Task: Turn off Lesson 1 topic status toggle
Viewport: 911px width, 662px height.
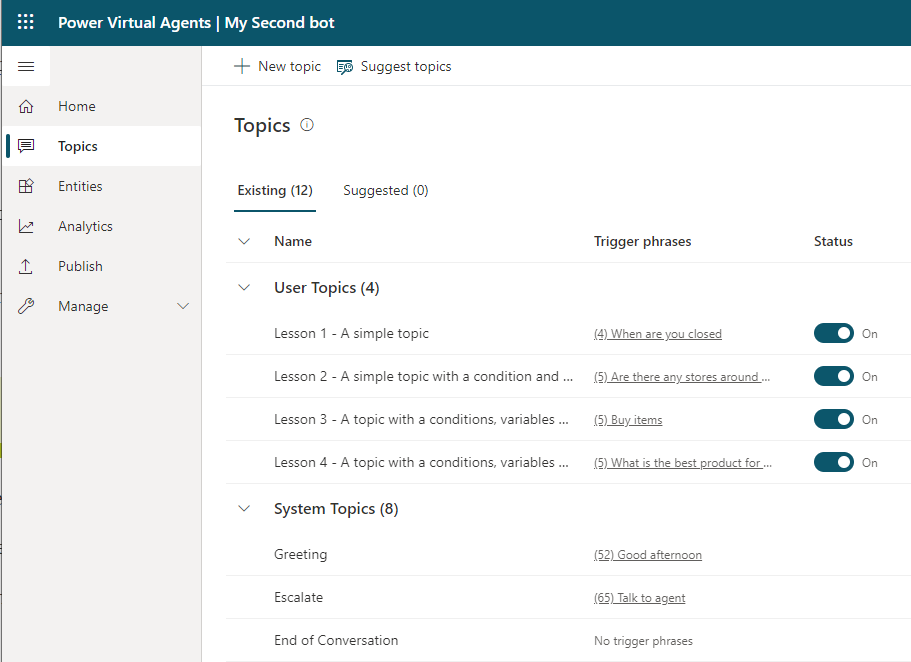Action: [834, 334]
